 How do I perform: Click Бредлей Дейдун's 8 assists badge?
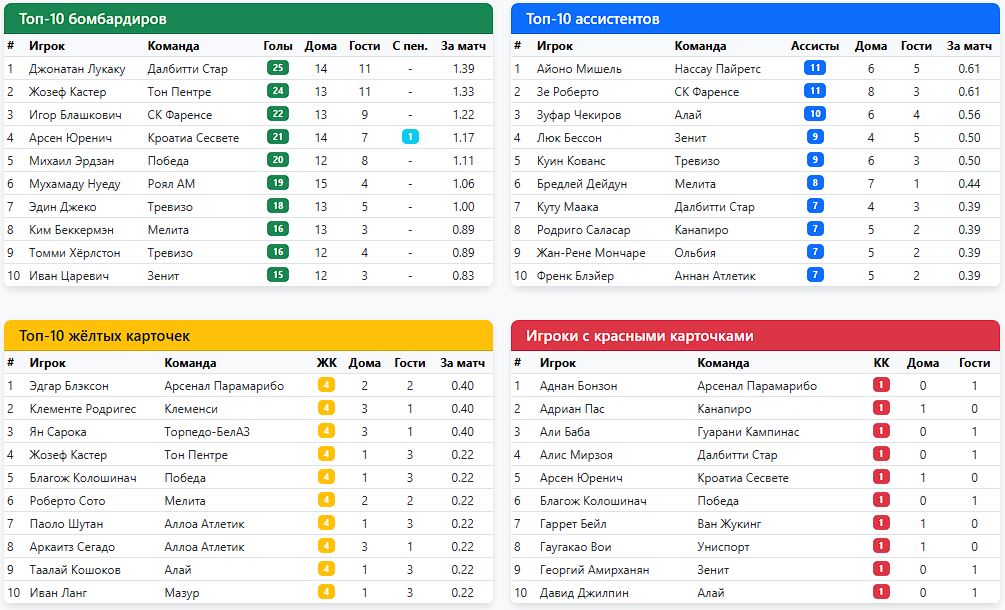click(815, 184)
